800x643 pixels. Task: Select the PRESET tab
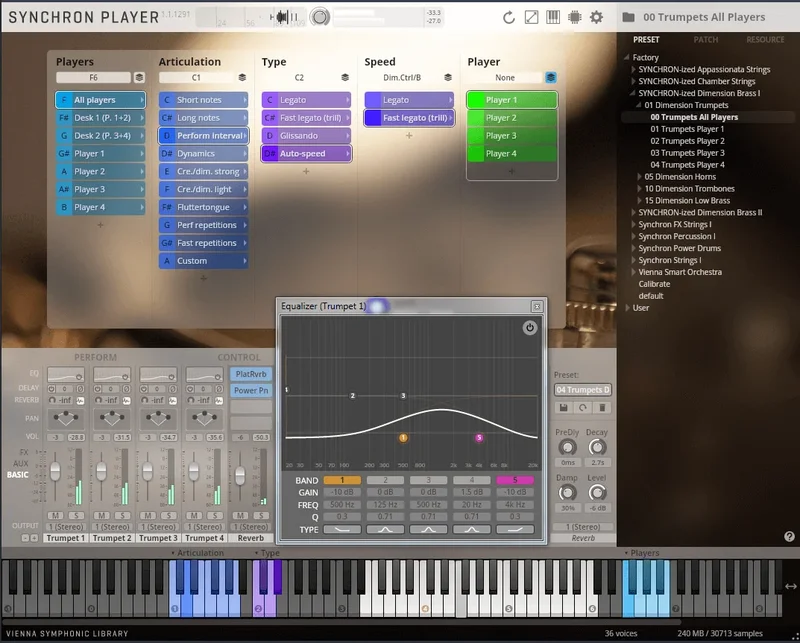[646, 40]
